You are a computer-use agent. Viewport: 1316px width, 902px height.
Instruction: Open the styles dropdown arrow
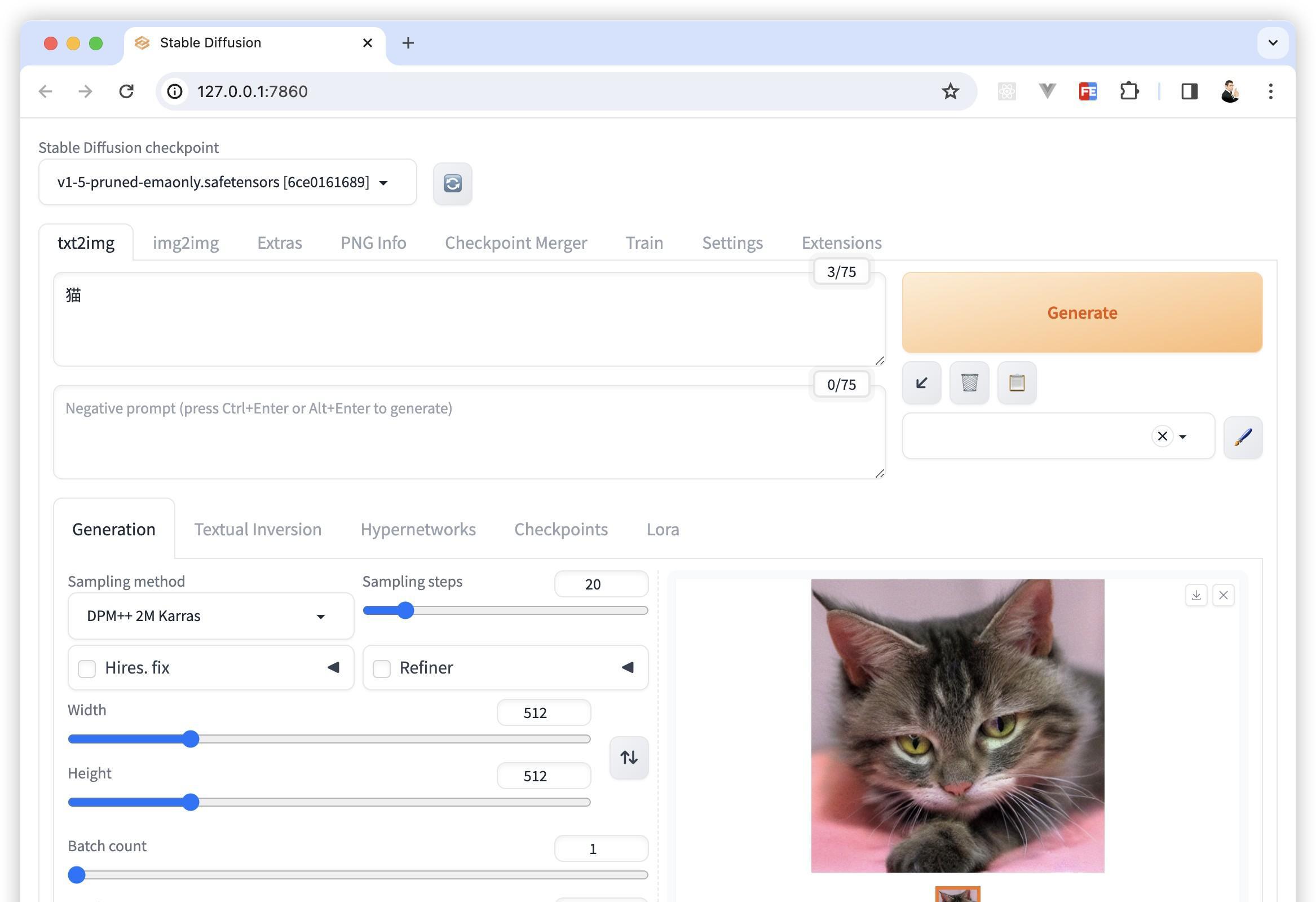pos(1182,437)
